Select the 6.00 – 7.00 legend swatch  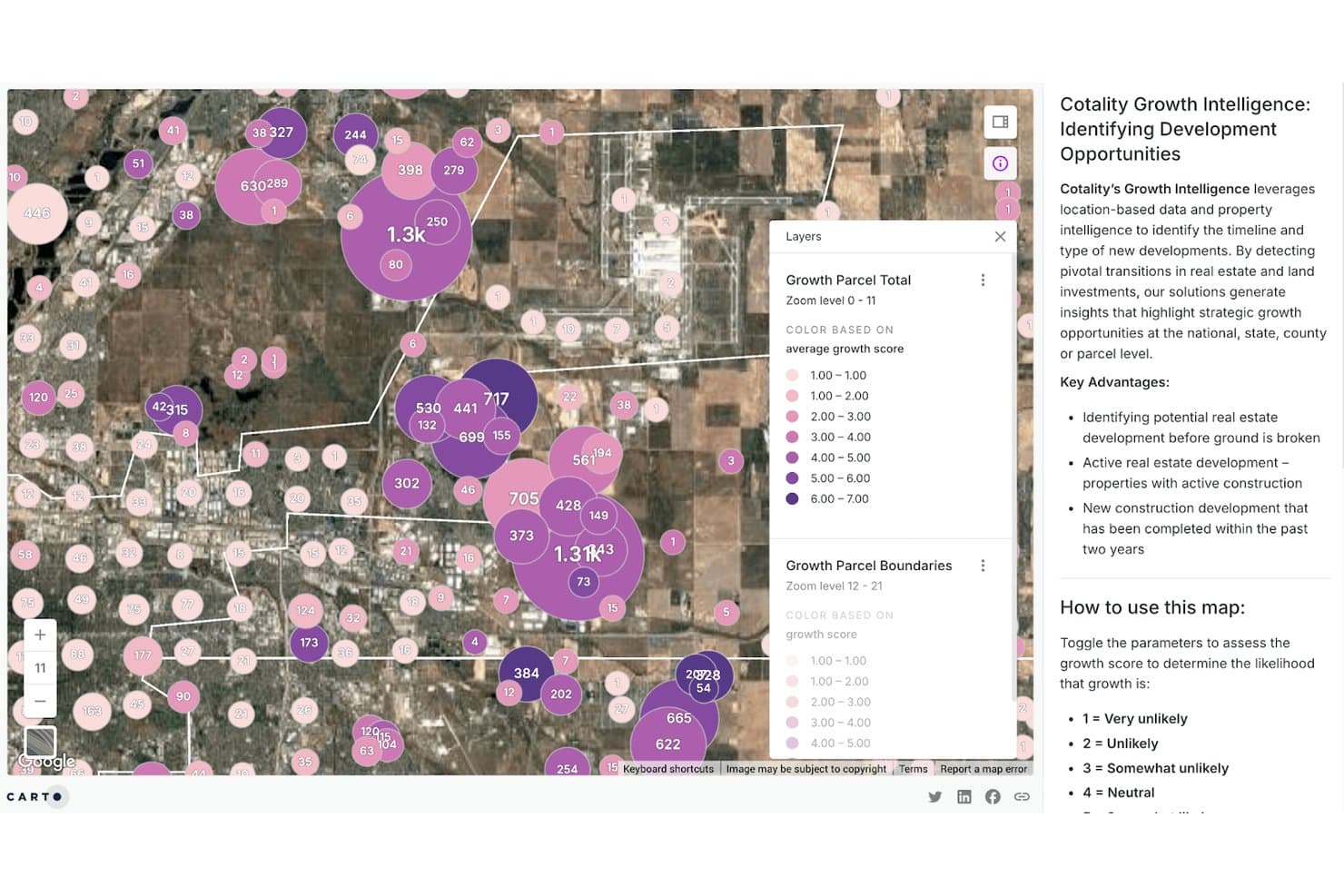792,498
